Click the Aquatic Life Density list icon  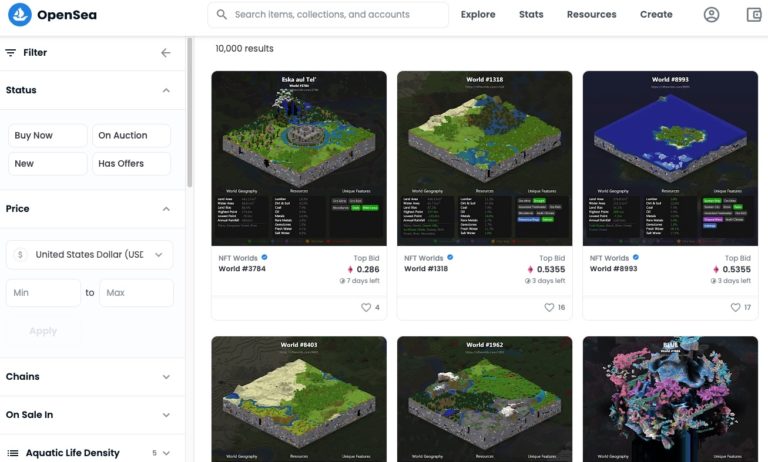(13, 453)
